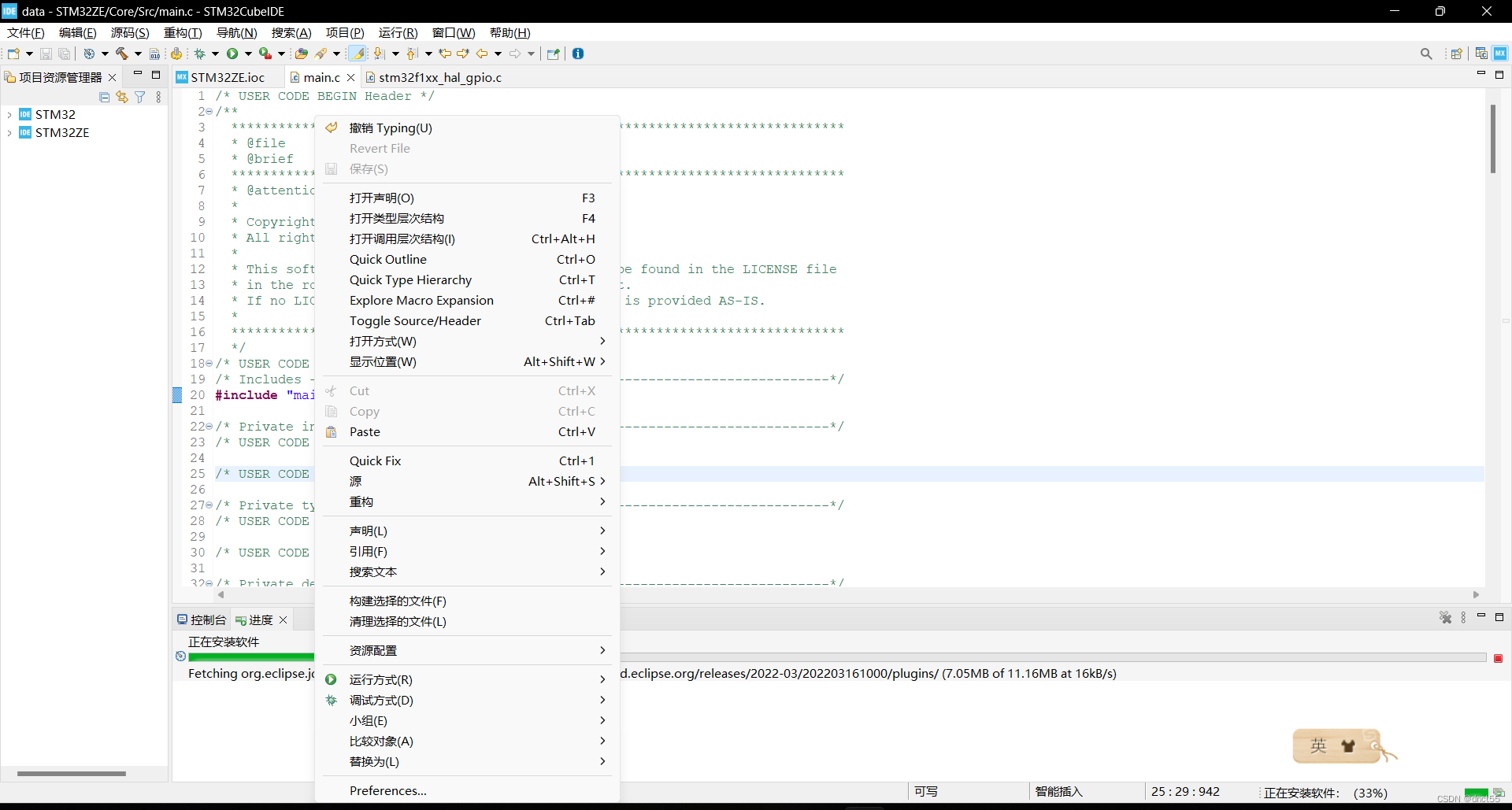Click Quick Fix in the context menu
1512x810 pixels.
point(467,460)
